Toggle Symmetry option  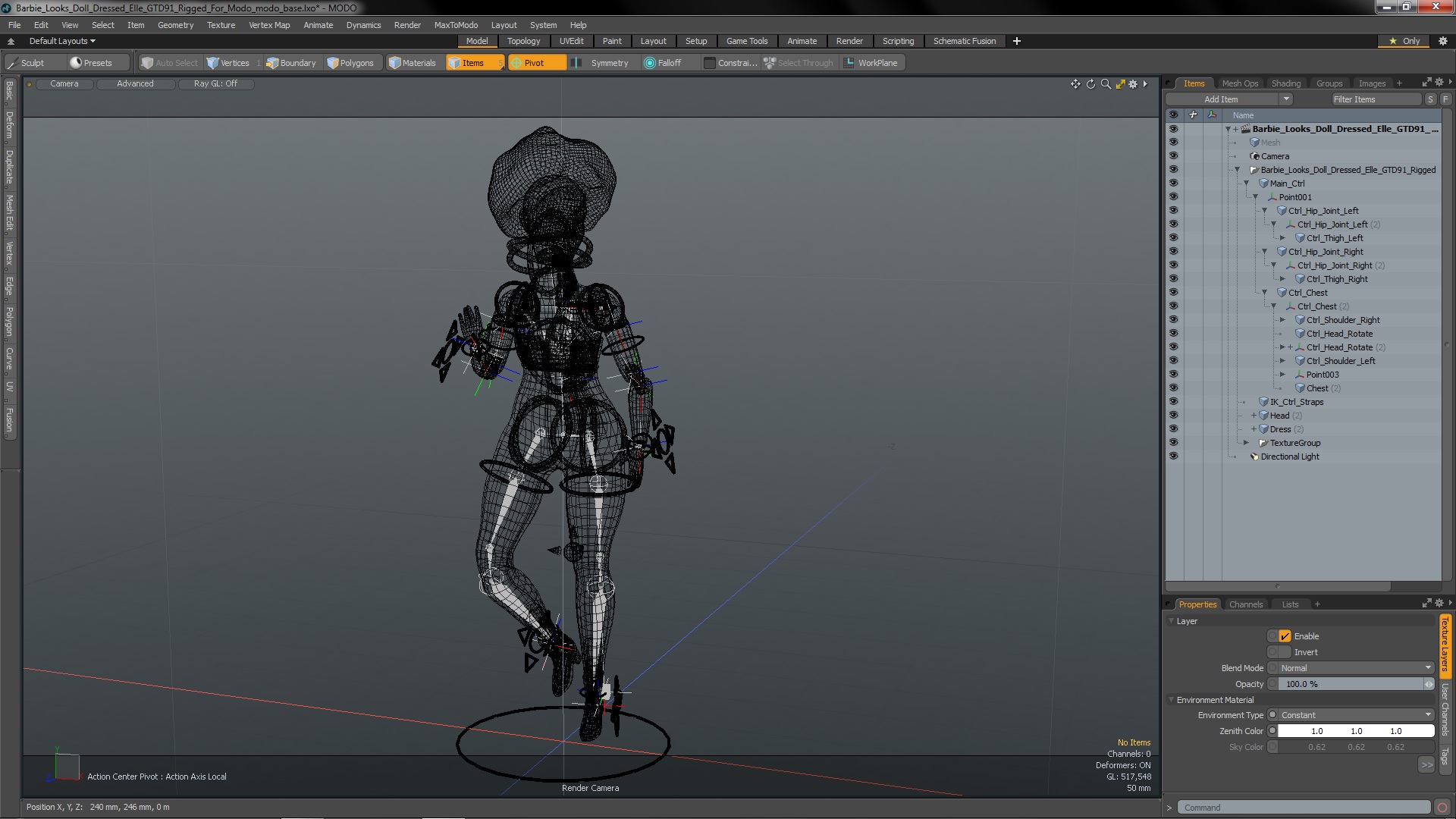601,63
